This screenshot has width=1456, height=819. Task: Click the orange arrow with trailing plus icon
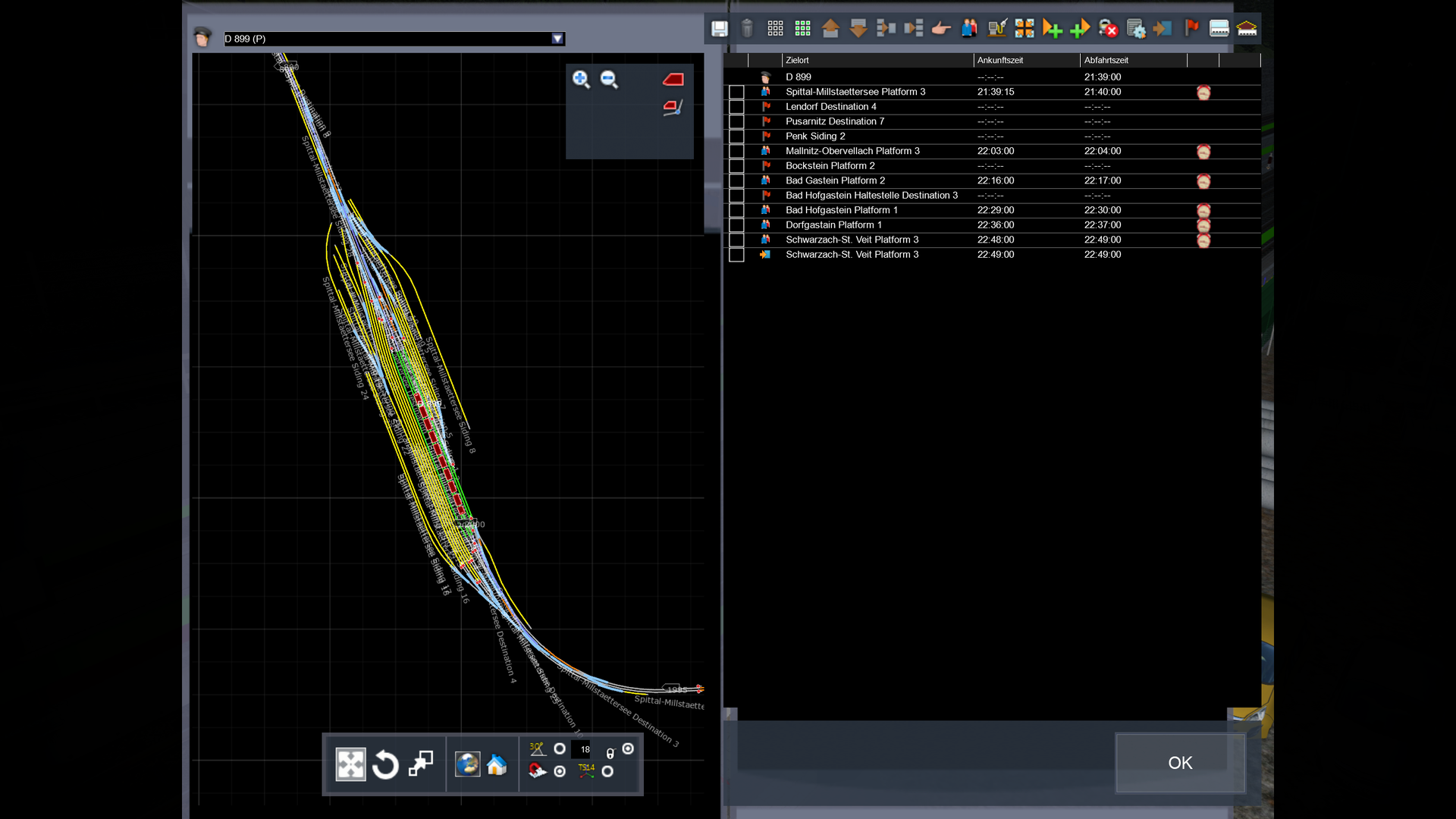coord(1053,29)
